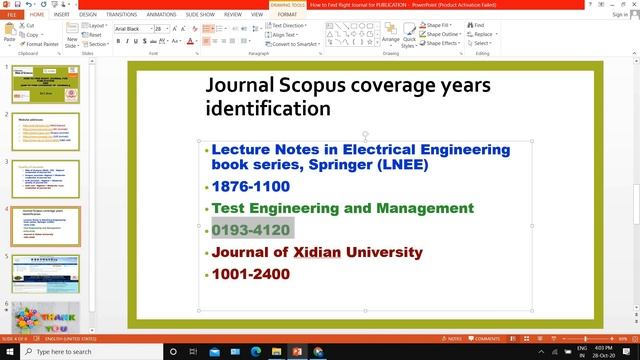Open the Shape Outline dropdown
Viewport: 640px width, 360px height.
(440, 34)
